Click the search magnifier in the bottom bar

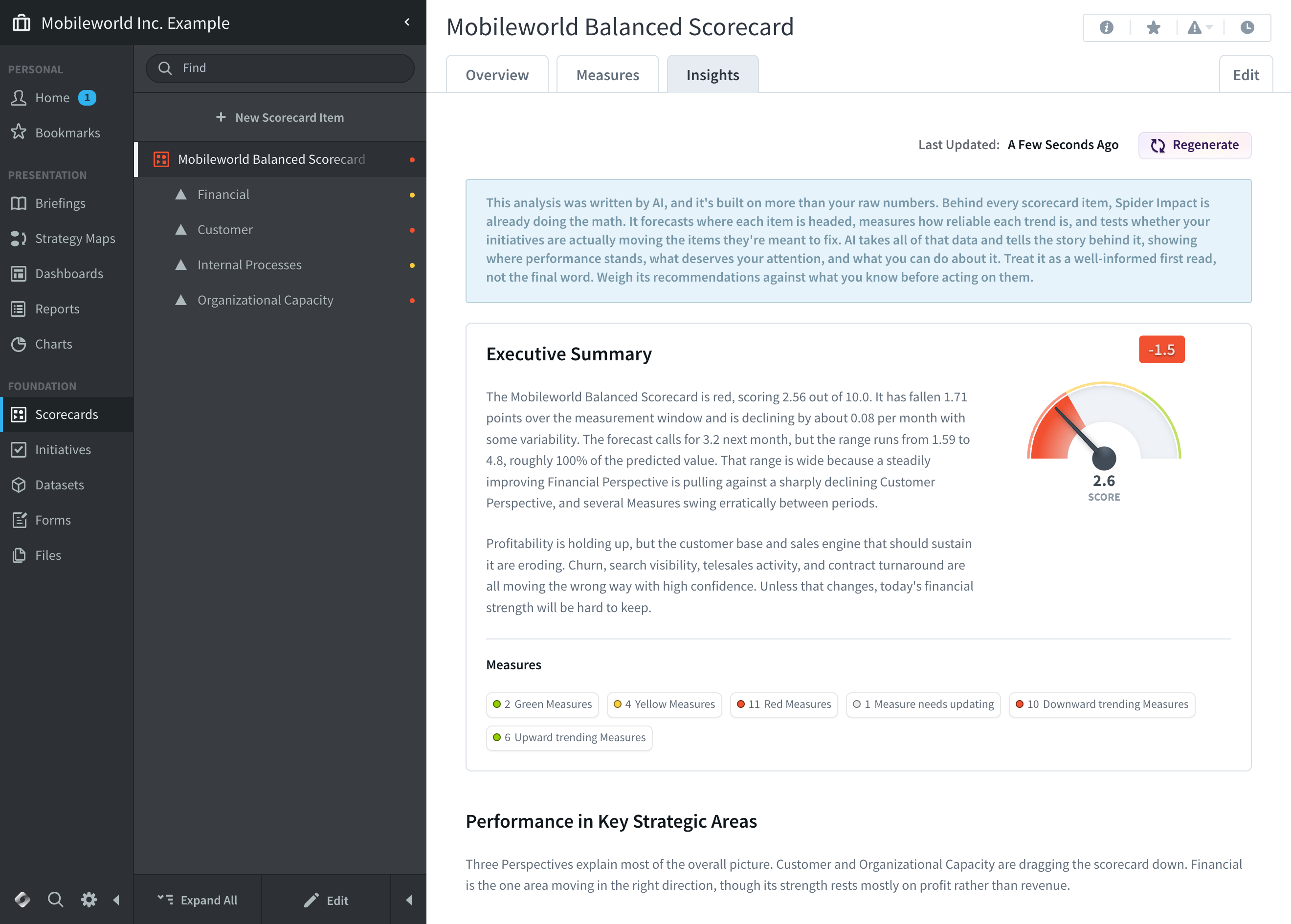pos(55,900)
